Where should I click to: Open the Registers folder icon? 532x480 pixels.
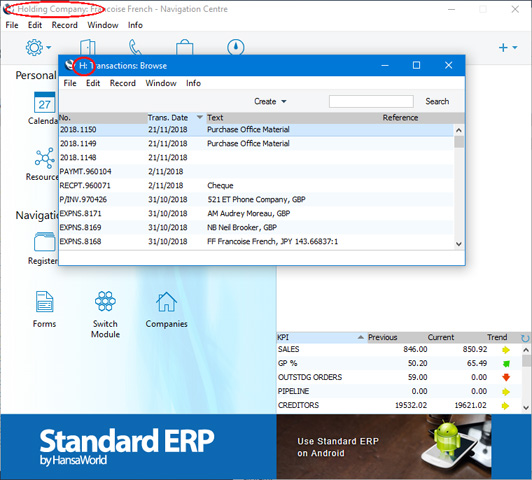44,242
